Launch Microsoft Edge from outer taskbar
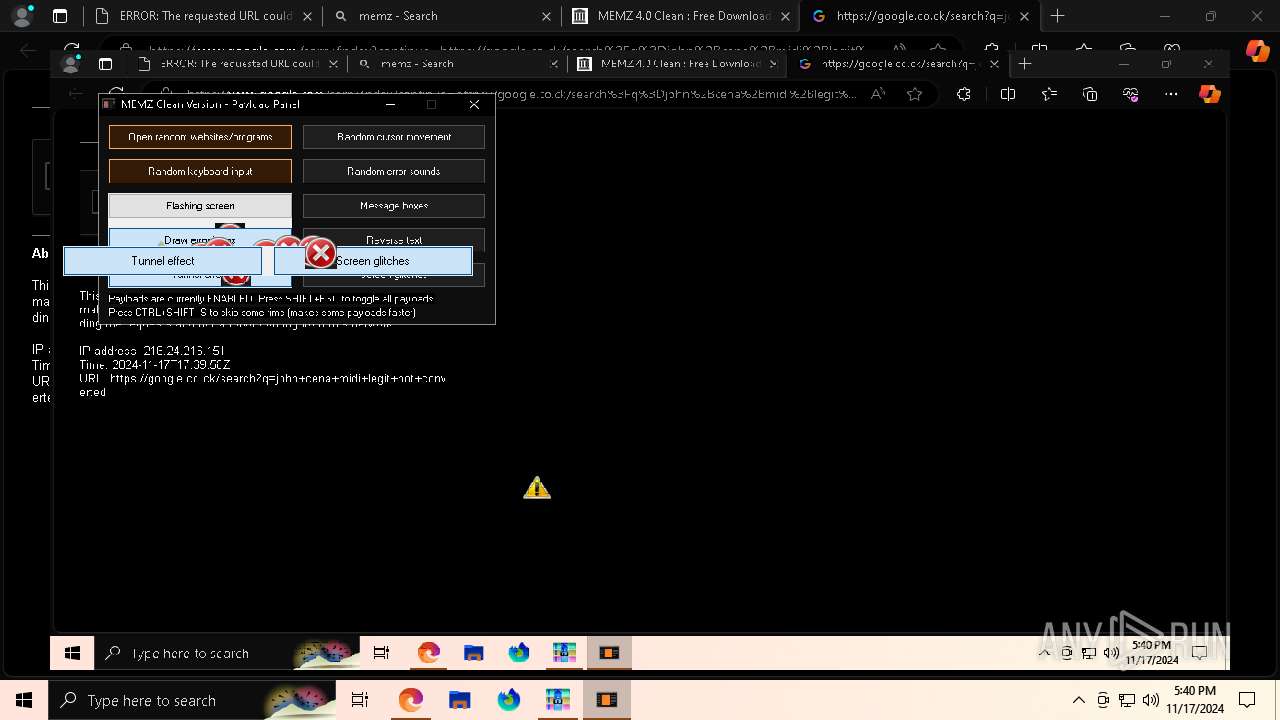The width and height of the screenshot is (1280, 720). point(410,700)
